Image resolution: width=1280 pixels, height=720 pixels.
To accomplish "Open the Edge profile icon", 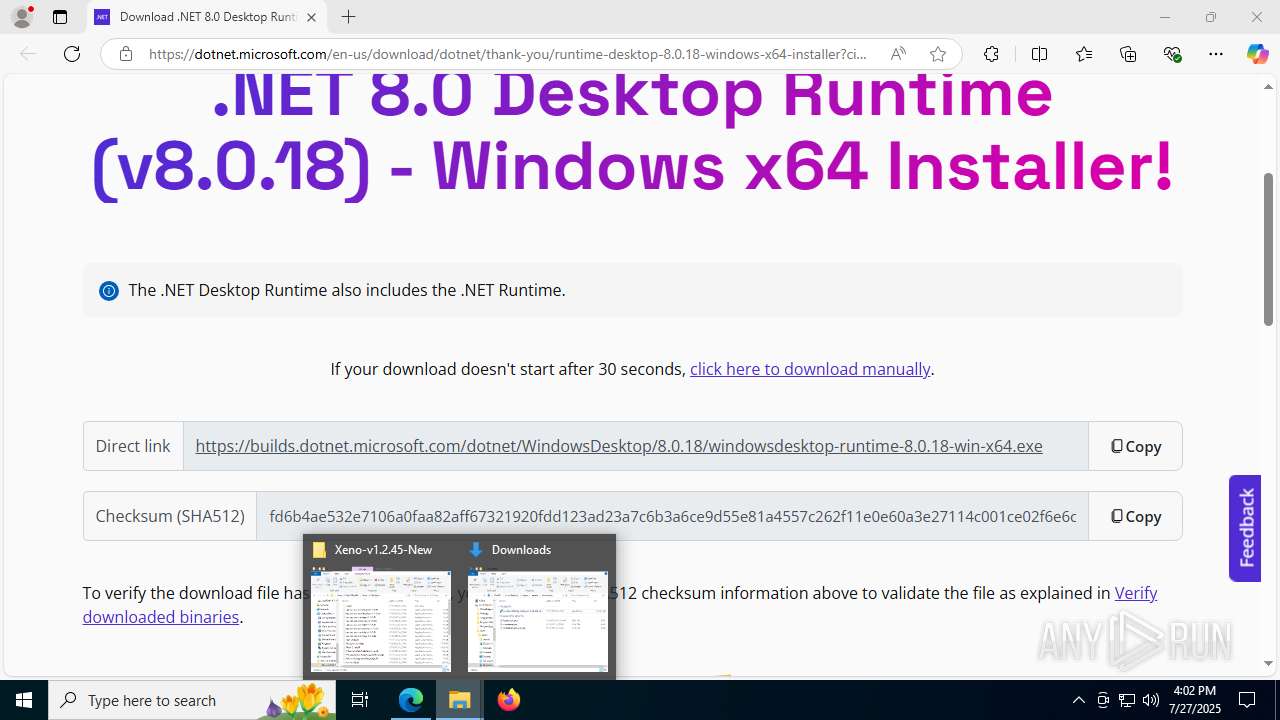I will point(22,17).
